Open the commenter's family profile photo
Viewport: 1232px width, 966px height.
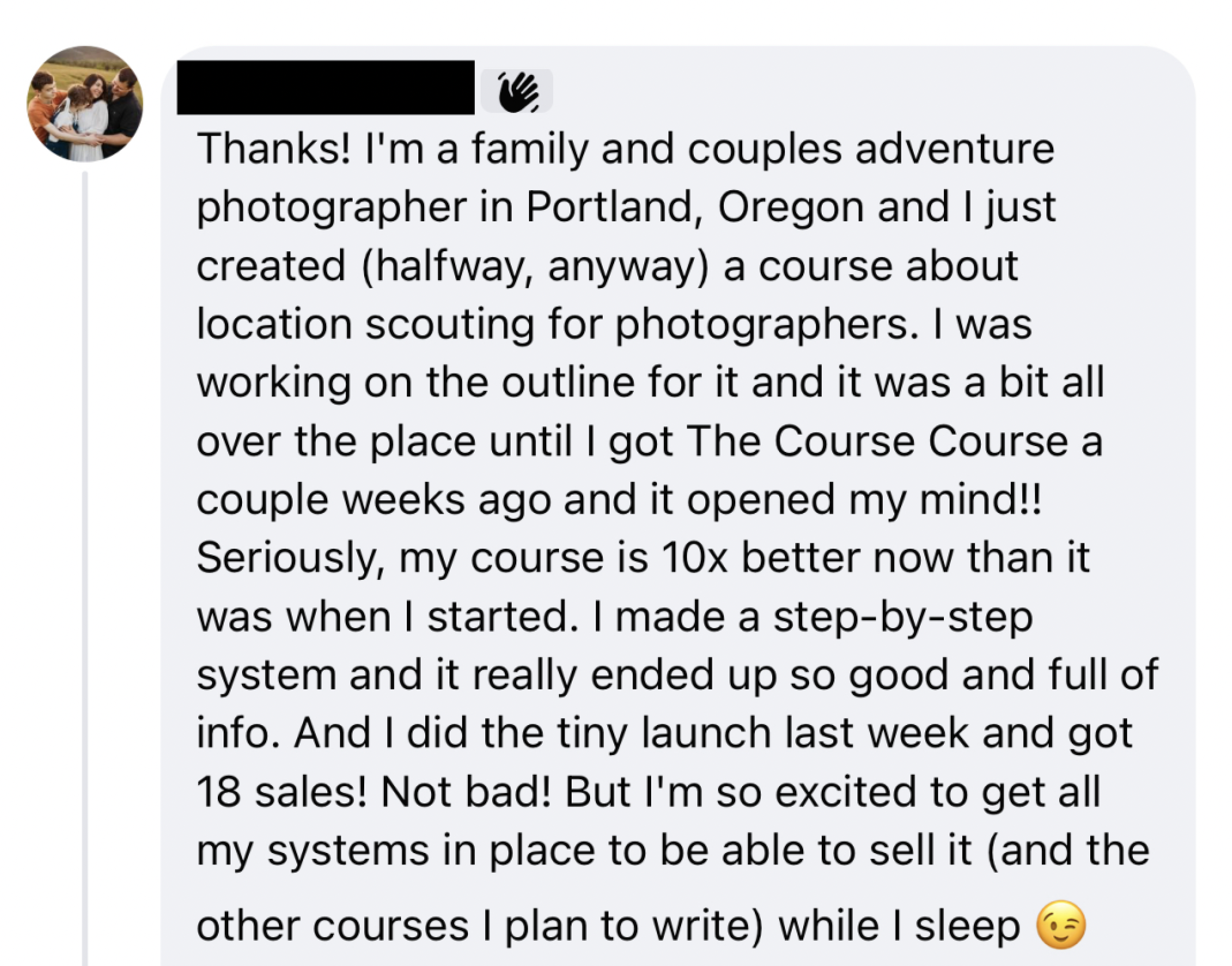pos(85,104)
